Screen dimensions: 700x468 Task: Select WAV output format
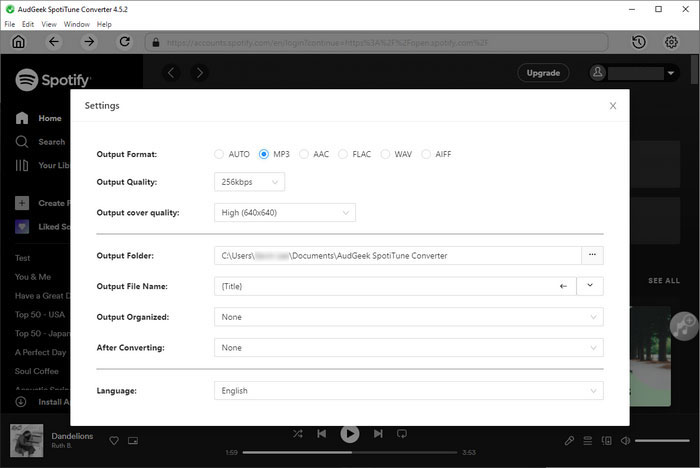(385, 154)
